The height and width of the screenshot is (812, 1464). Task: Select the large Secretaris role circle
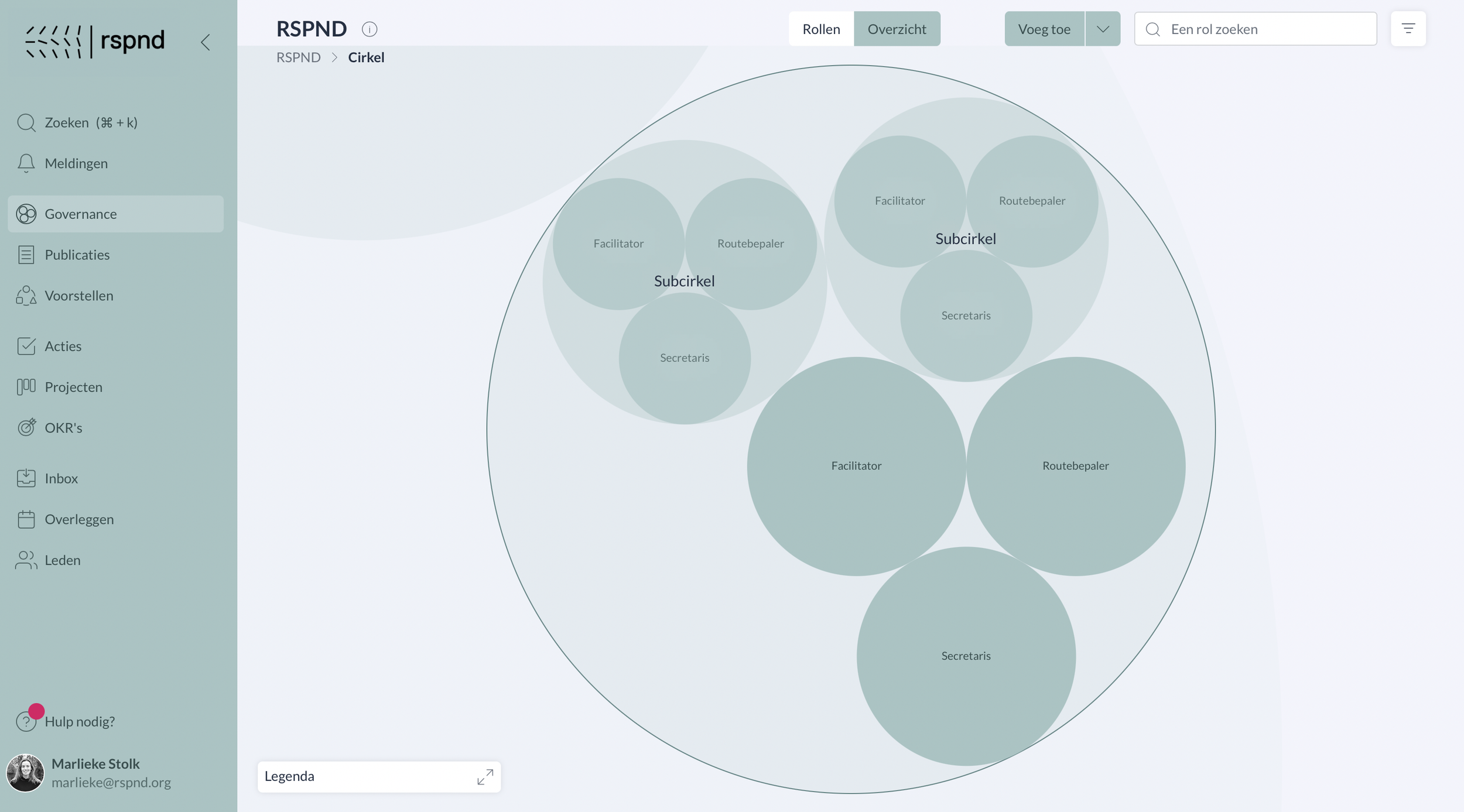pos(966,656)
